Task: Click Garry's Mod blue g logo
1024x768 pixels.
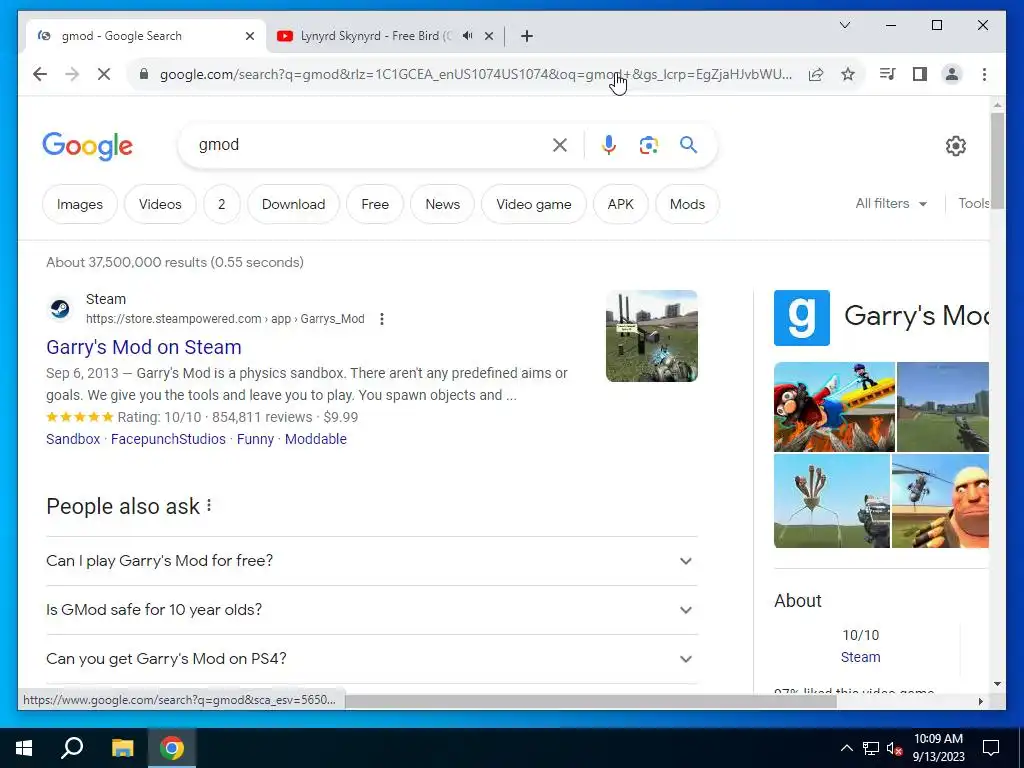Action: click(801, 318)
